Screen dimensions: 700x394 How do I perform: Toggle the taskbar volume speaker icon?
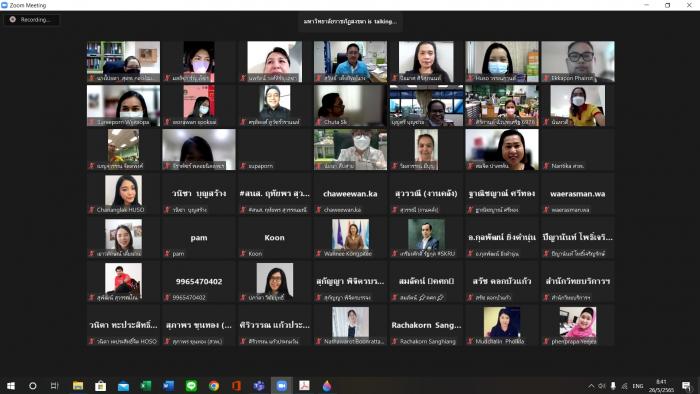tap(602, 386)
